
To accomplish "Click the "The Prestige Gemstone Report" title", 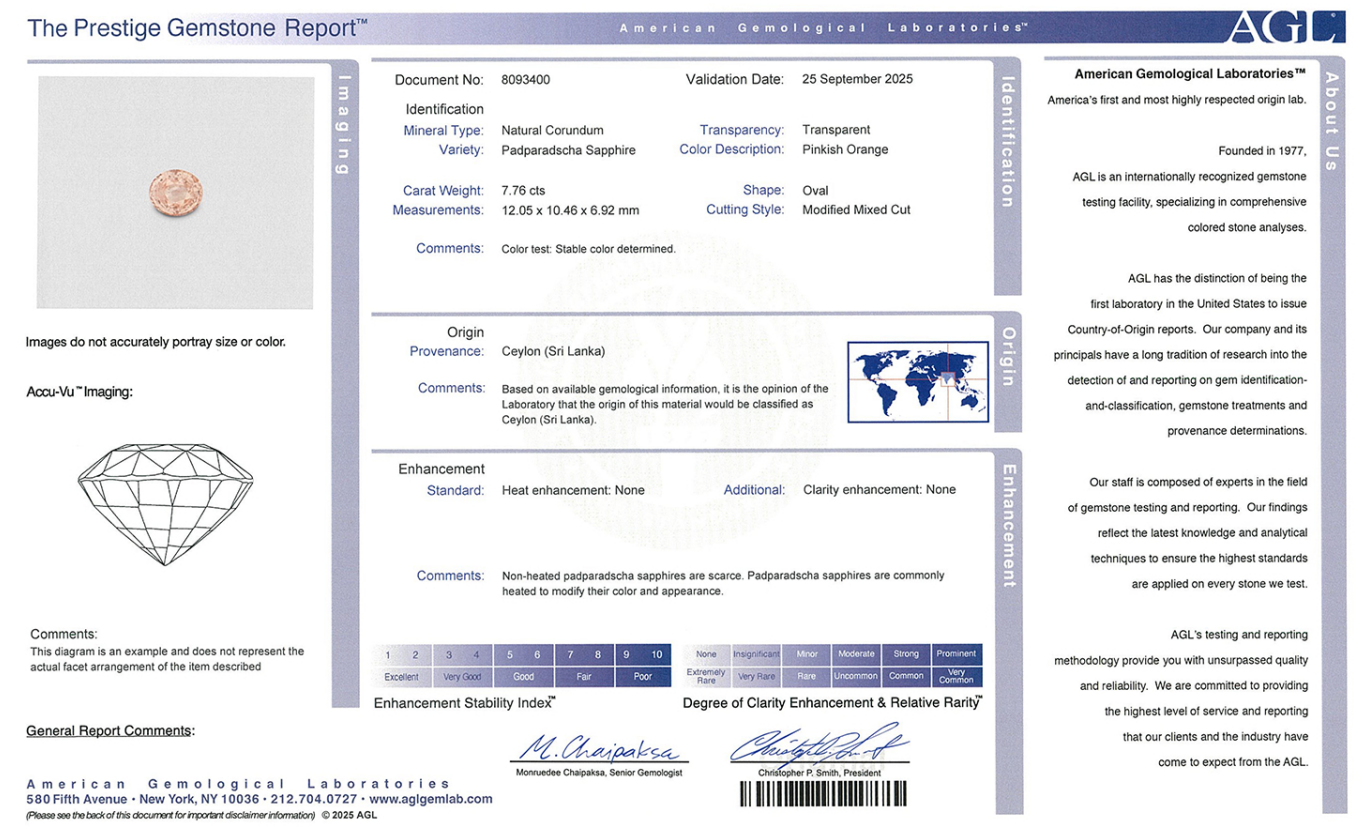I will [x=197, y=28].
